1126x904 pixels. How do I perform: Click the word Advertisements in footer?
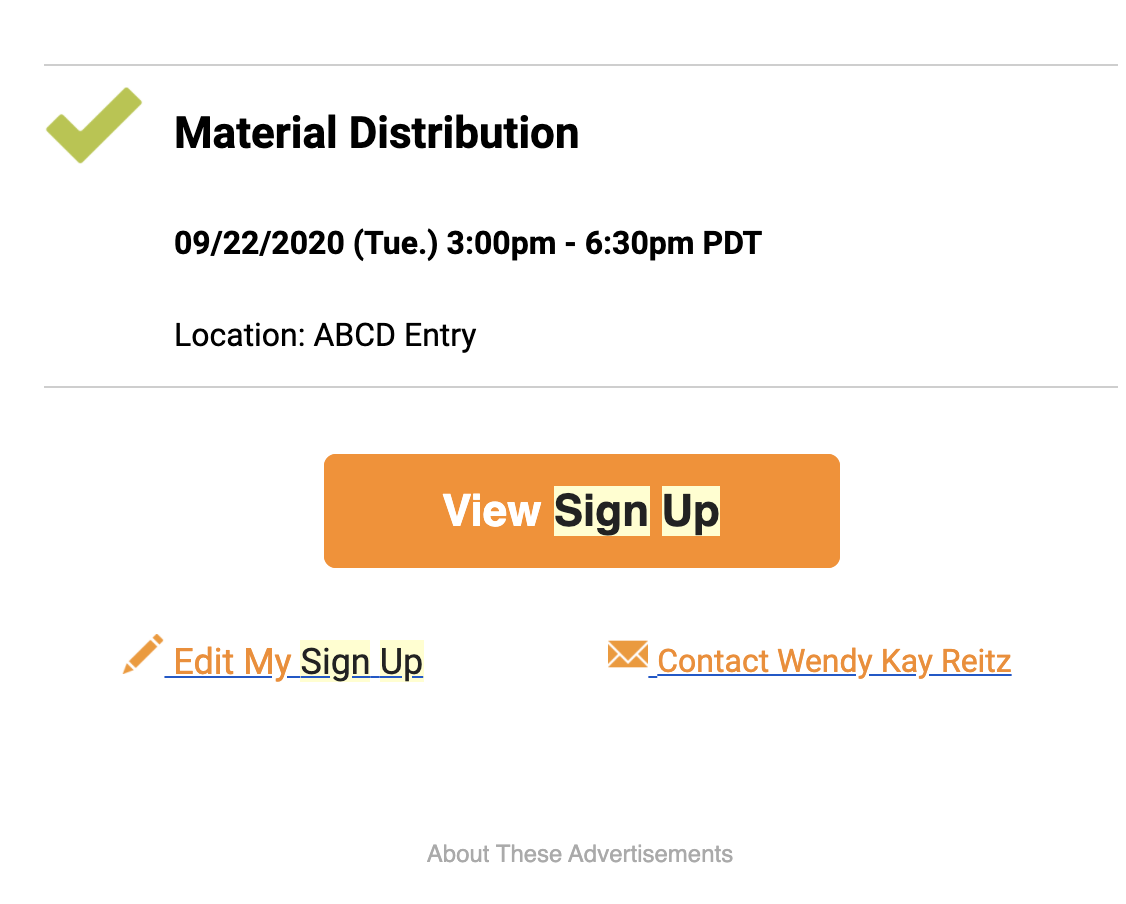[651, 854]
